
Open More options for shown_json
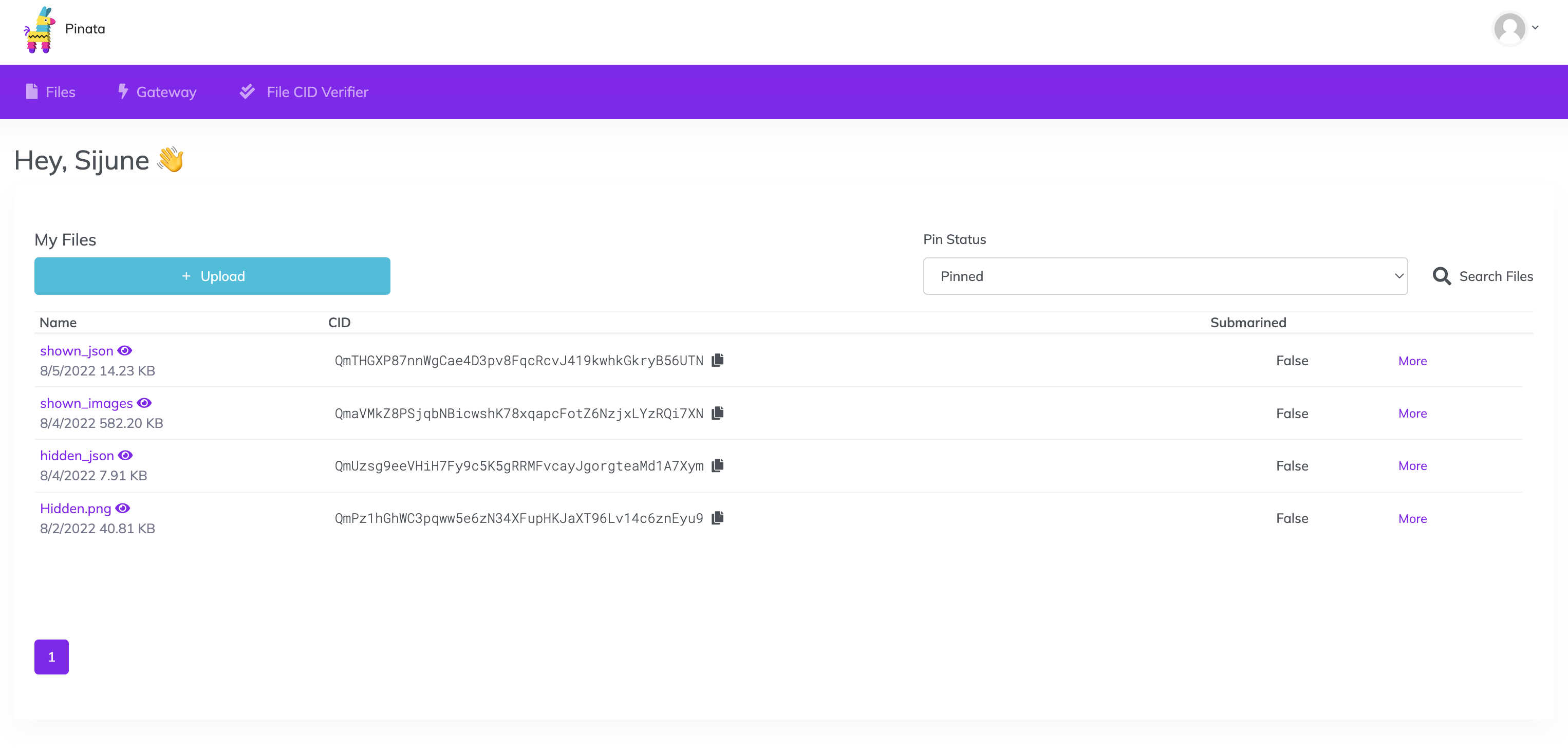[x=1412, y=361]
